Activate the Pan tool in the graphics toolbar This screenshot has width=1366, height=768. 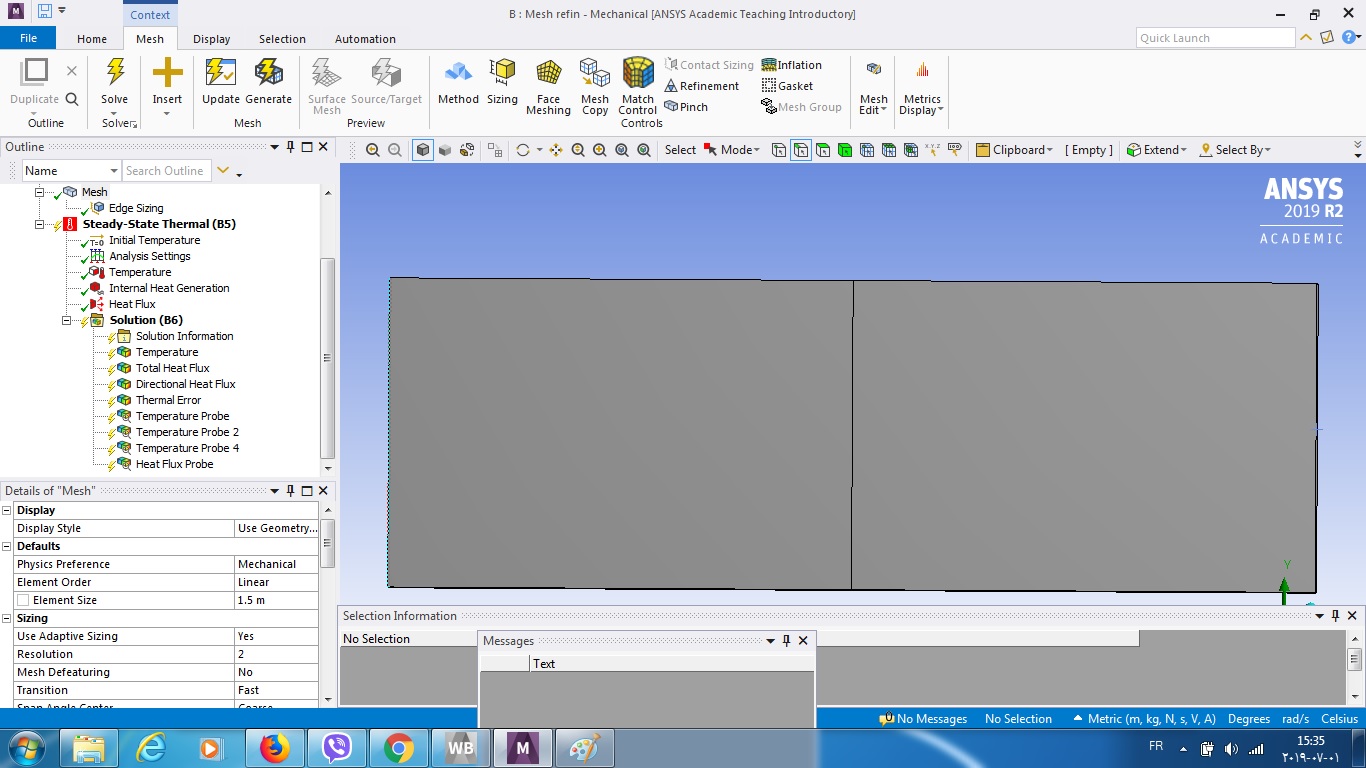pyautogui.click(x=556, y=150)
